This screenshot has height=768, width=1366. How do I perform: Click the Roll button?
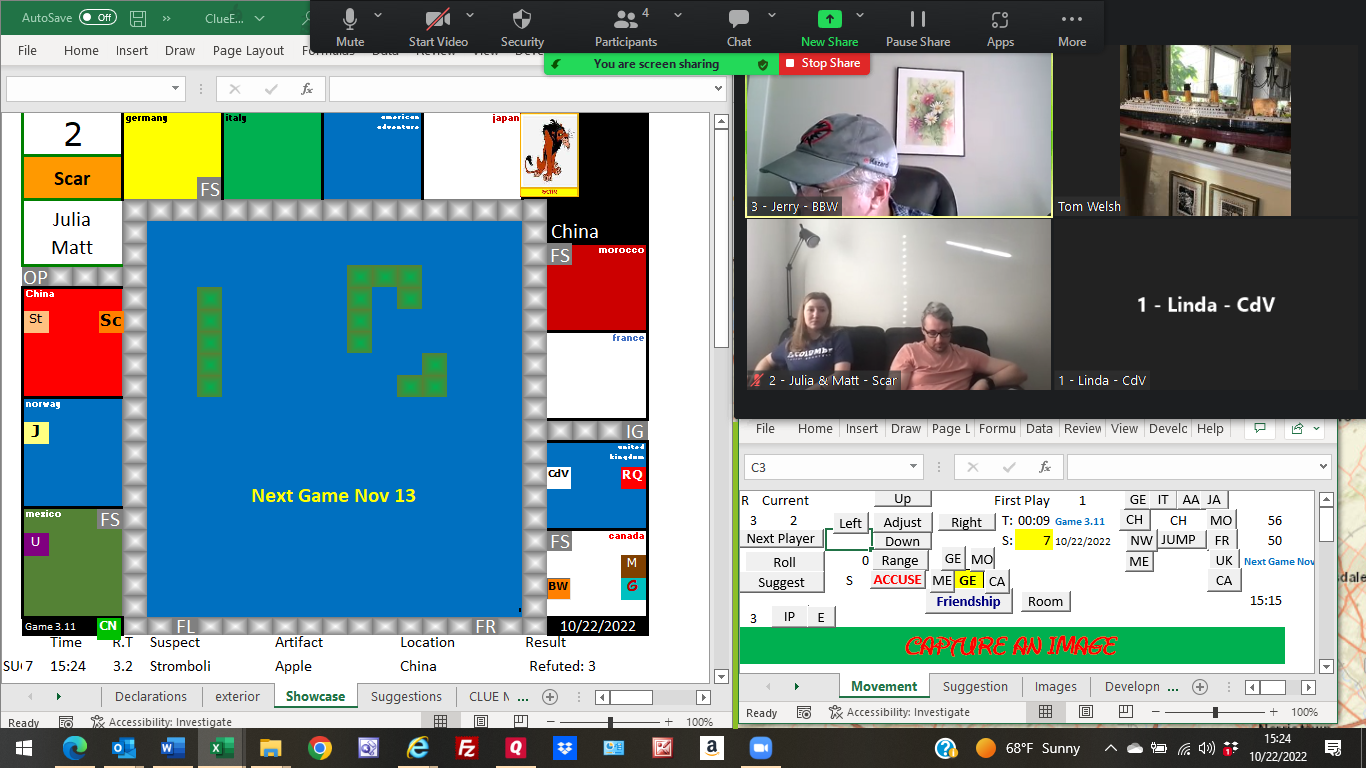[x=784, y=562]
